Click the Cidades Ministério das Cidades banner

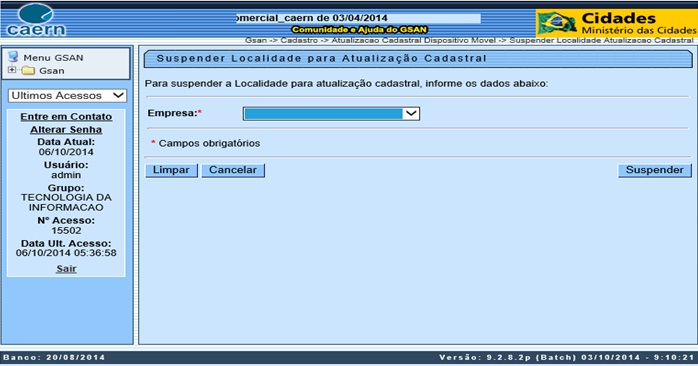[617, 23]
